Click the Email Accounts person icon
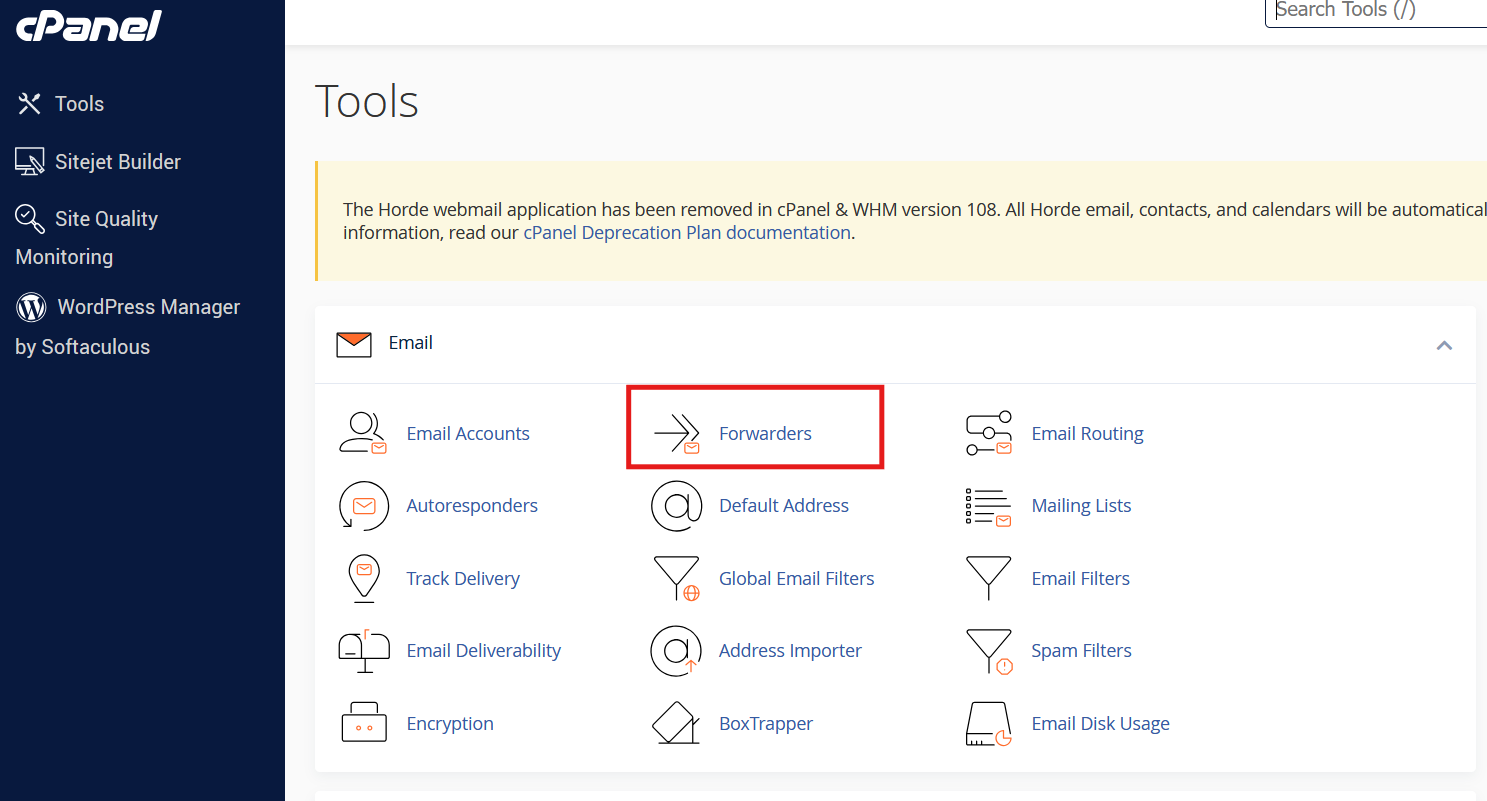Screen dimensions: 1487x801 363,433
